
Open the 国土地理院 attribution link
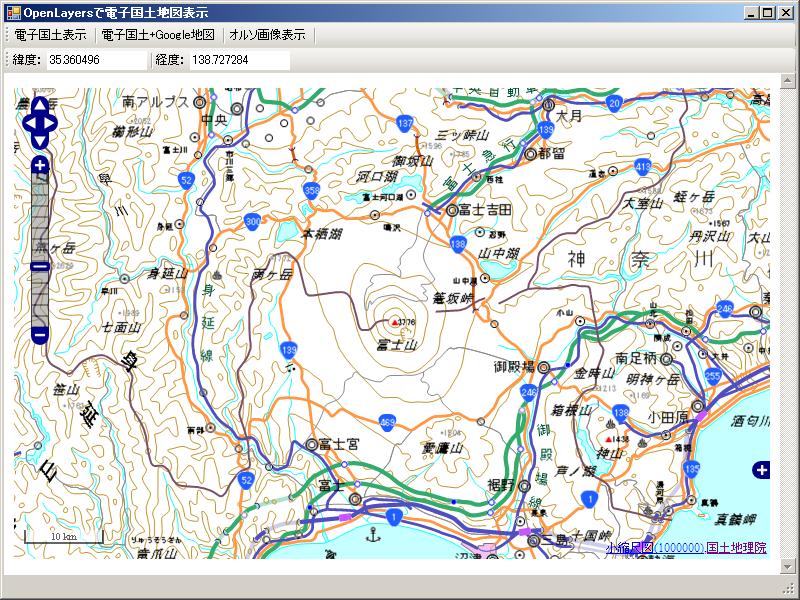click(737, 548)
